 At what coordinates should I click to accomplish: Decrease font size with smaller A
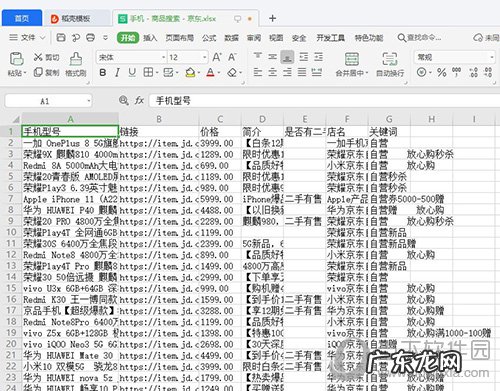[x=232, y=57]
